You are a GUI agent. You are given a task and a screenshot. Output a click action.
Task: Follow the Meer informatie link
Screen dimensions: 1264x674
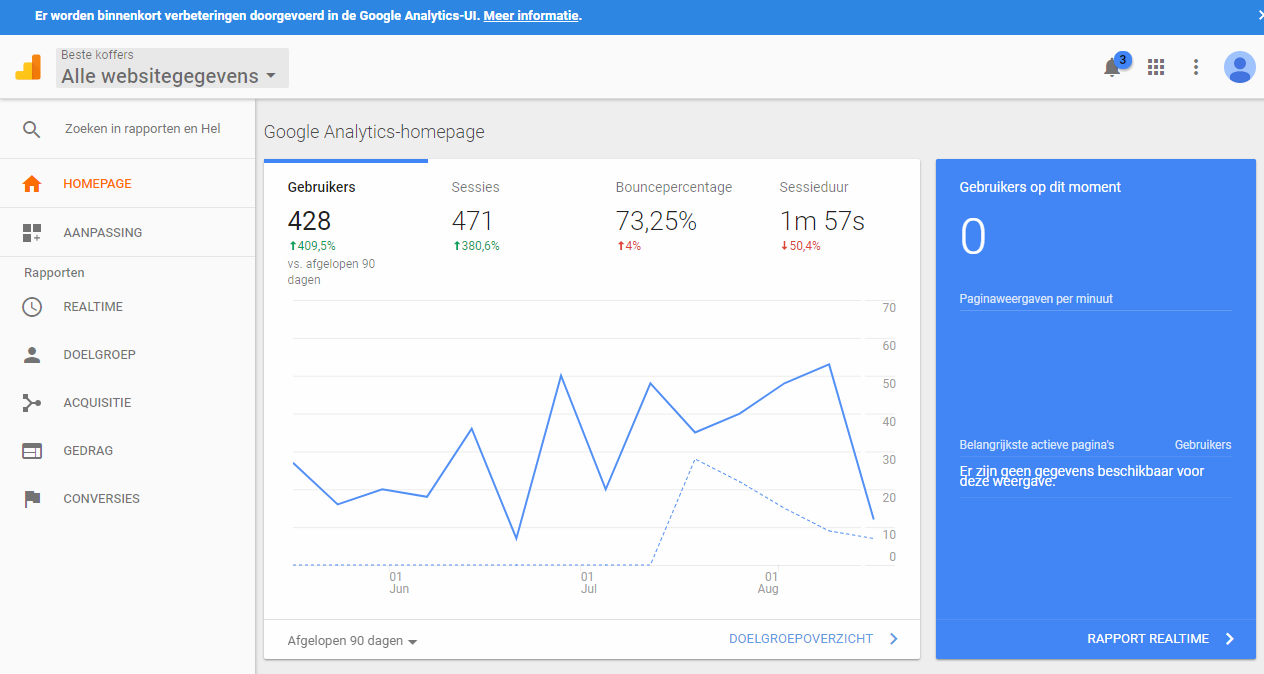point(531,16)
